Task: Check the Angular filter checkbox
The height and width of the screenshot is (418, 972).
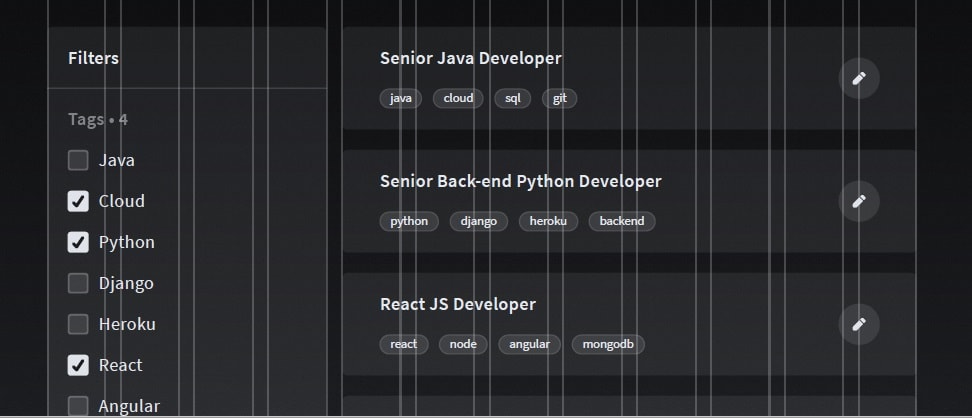Action: [78, 406]
